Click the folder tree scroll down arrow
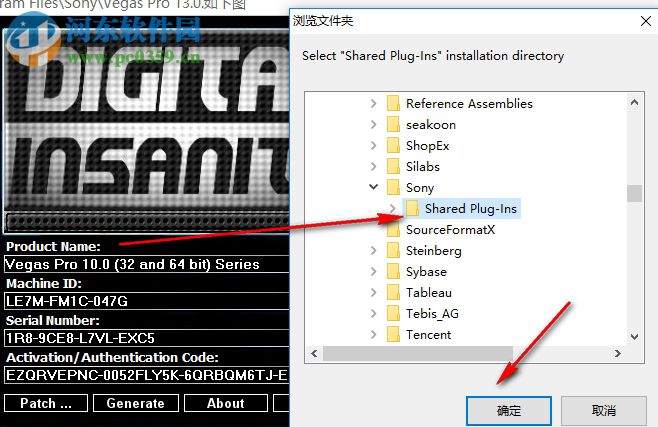Screen dimensions: 658x427 (634, 336)
